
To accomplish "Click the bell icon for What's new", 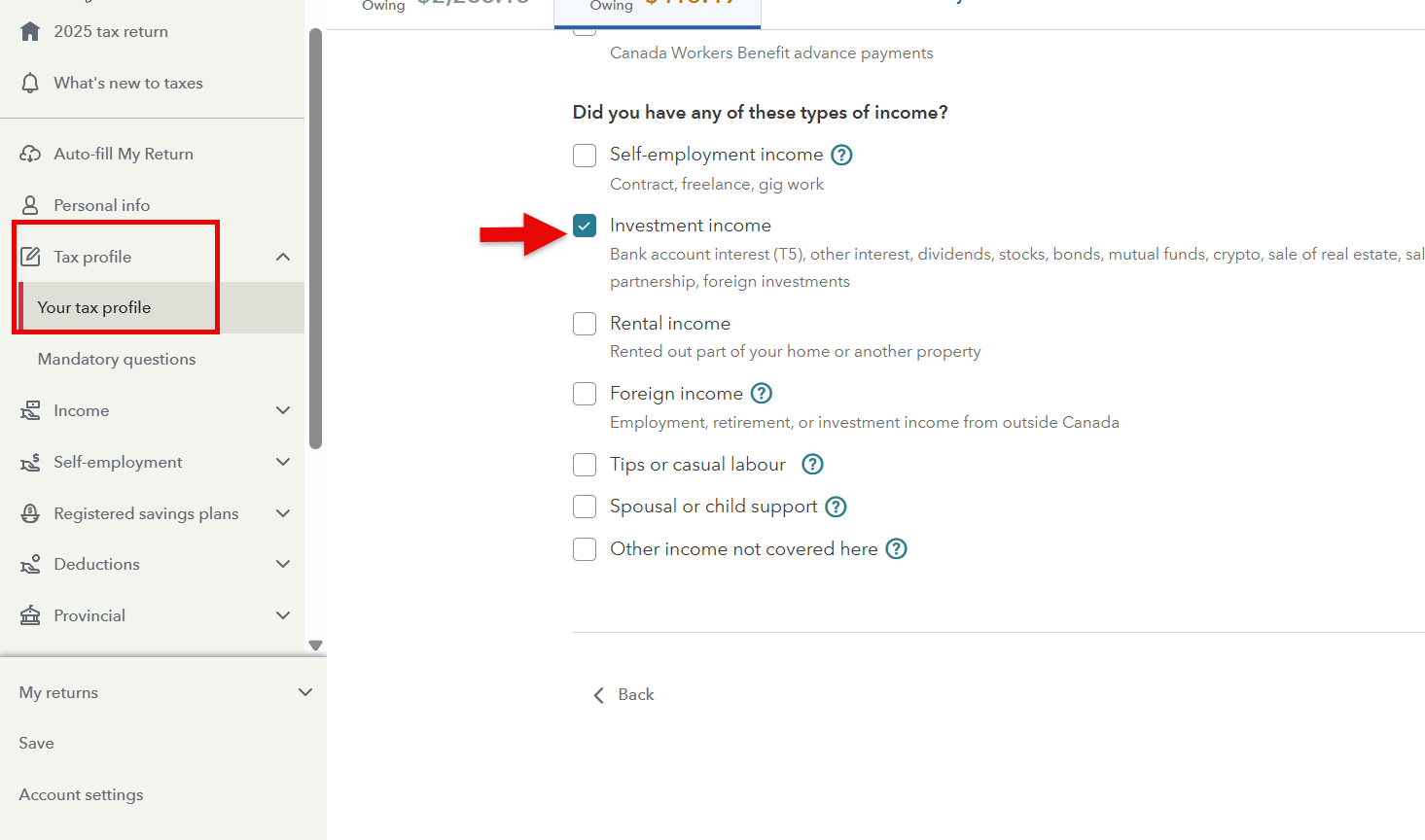I will pos(30,83).
